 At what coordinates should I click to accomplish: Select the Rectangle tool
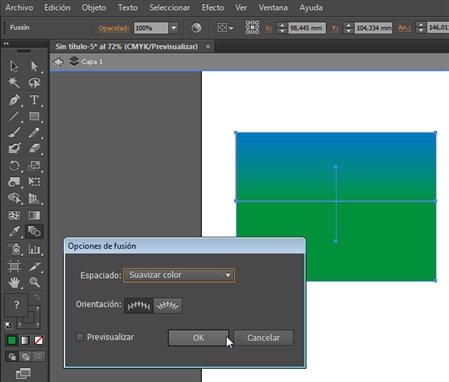pyautogui.click(x=34, y=116)
